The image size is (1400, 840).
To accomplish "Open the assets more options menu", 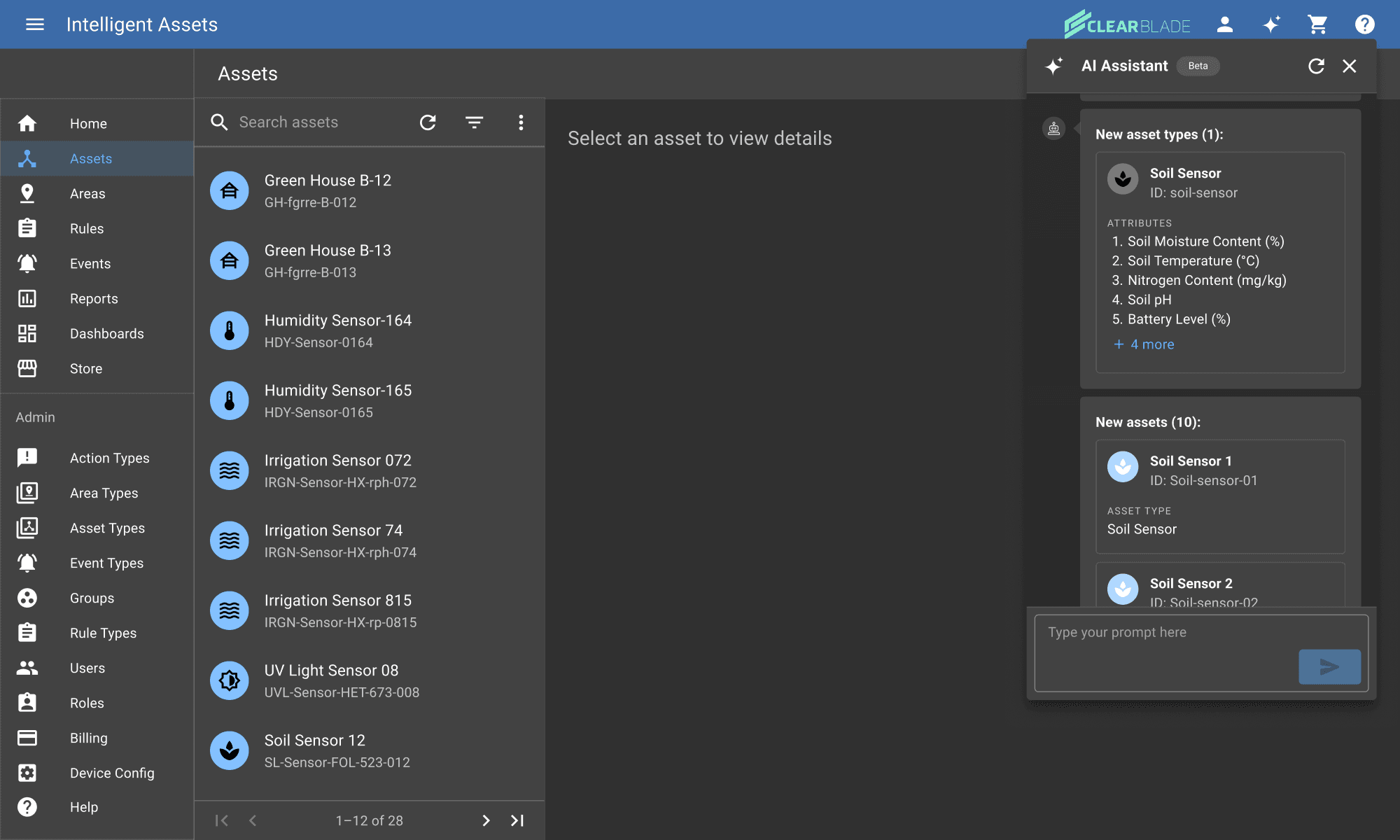I will tap(521, 122).
